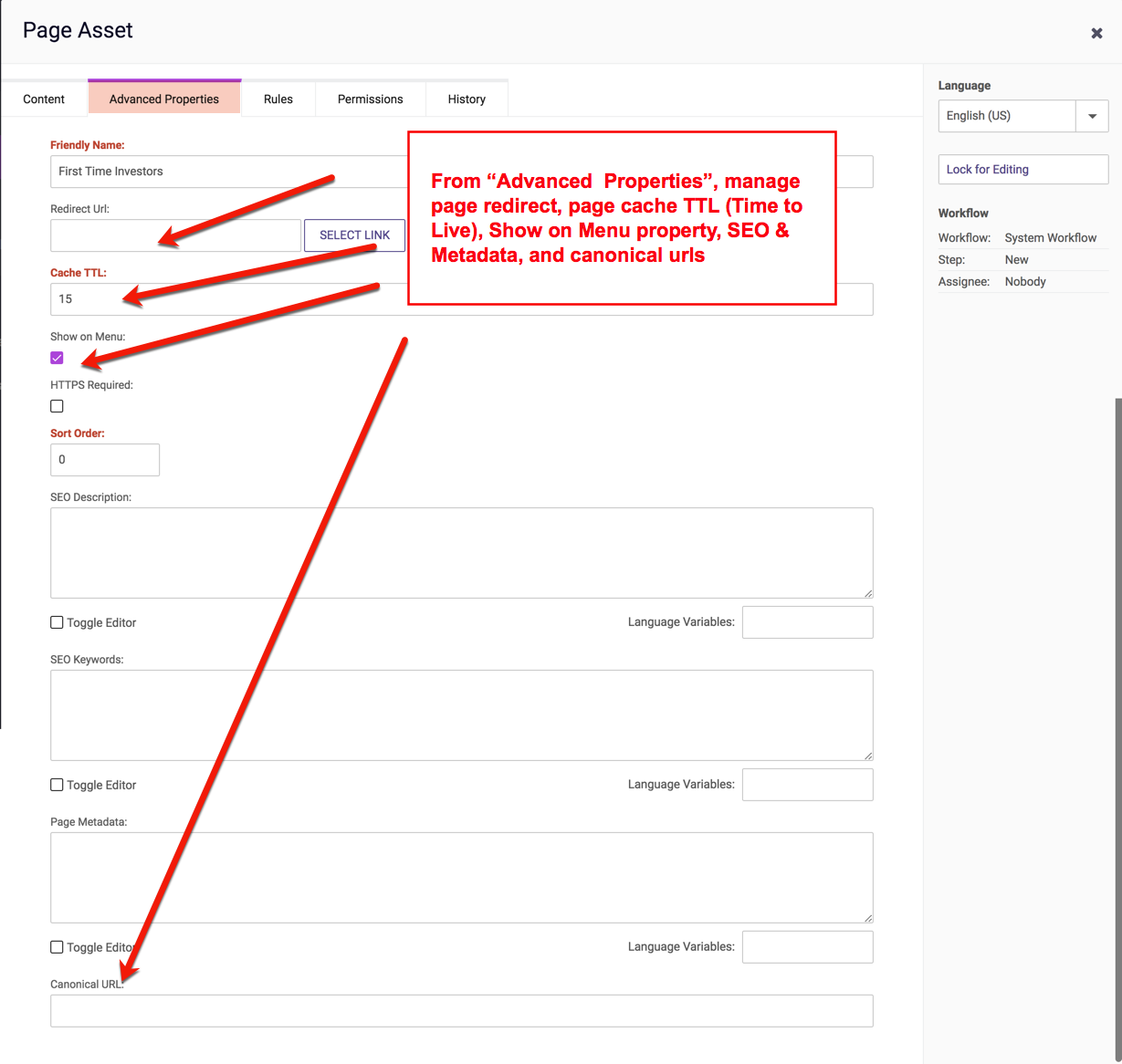Enable the HTTPS Required checkbox
1122x1064 pixels.
coord(57,406)
